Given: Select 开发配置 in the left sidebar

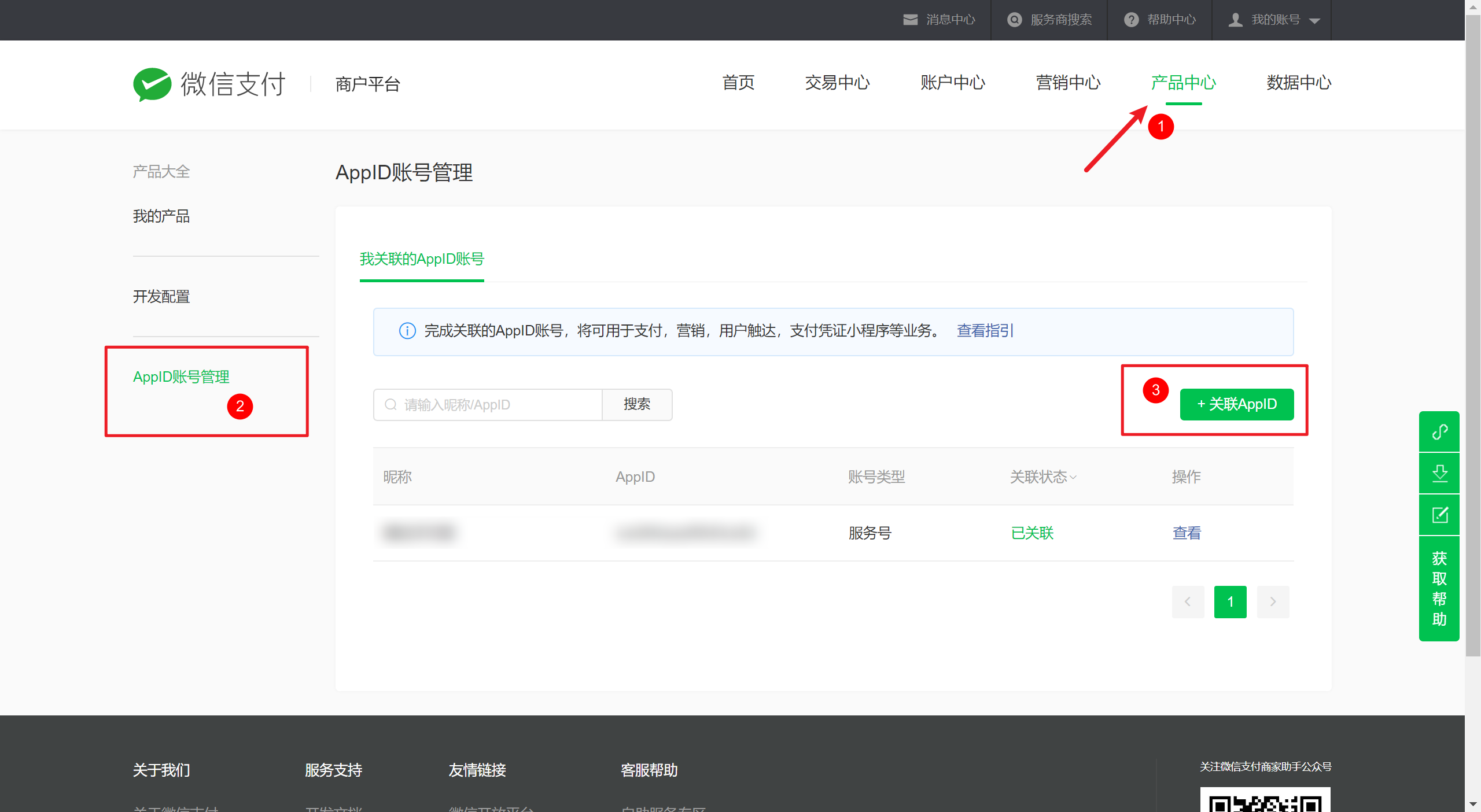Looking at the screenshot, I should click(x=161, y=297).
